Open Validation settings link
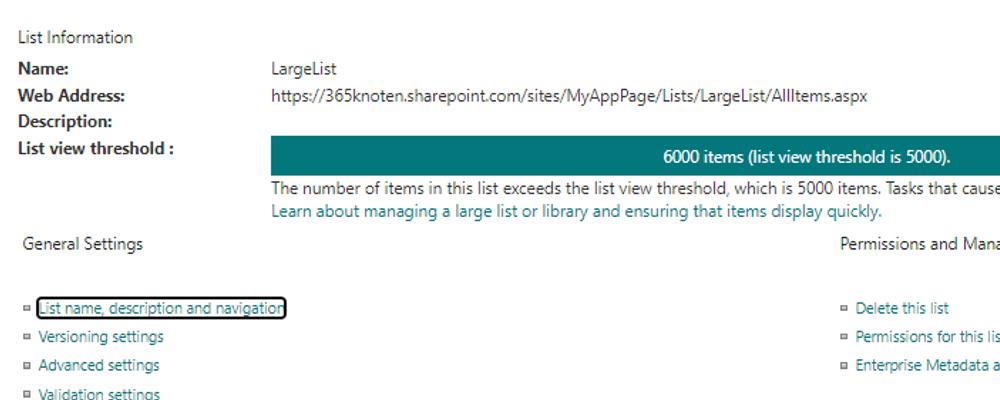The image size is (1000, 400). (99, 394)
